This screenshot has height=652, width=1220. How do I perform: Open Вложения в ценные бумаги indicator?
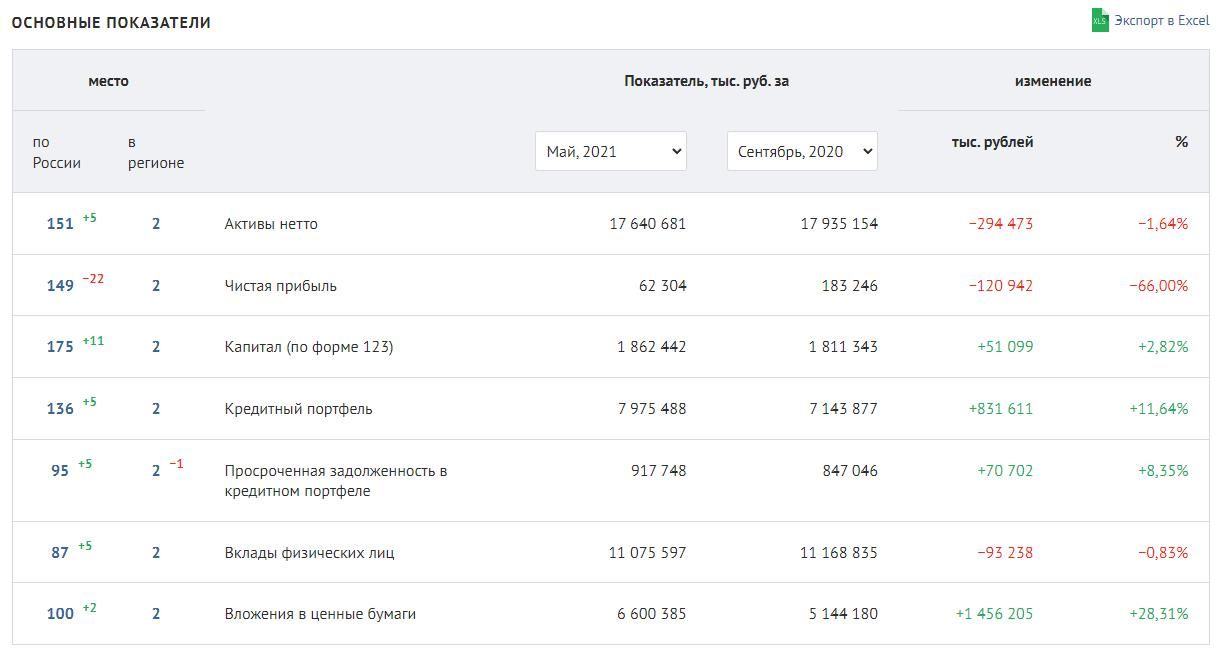click(320, 614)
